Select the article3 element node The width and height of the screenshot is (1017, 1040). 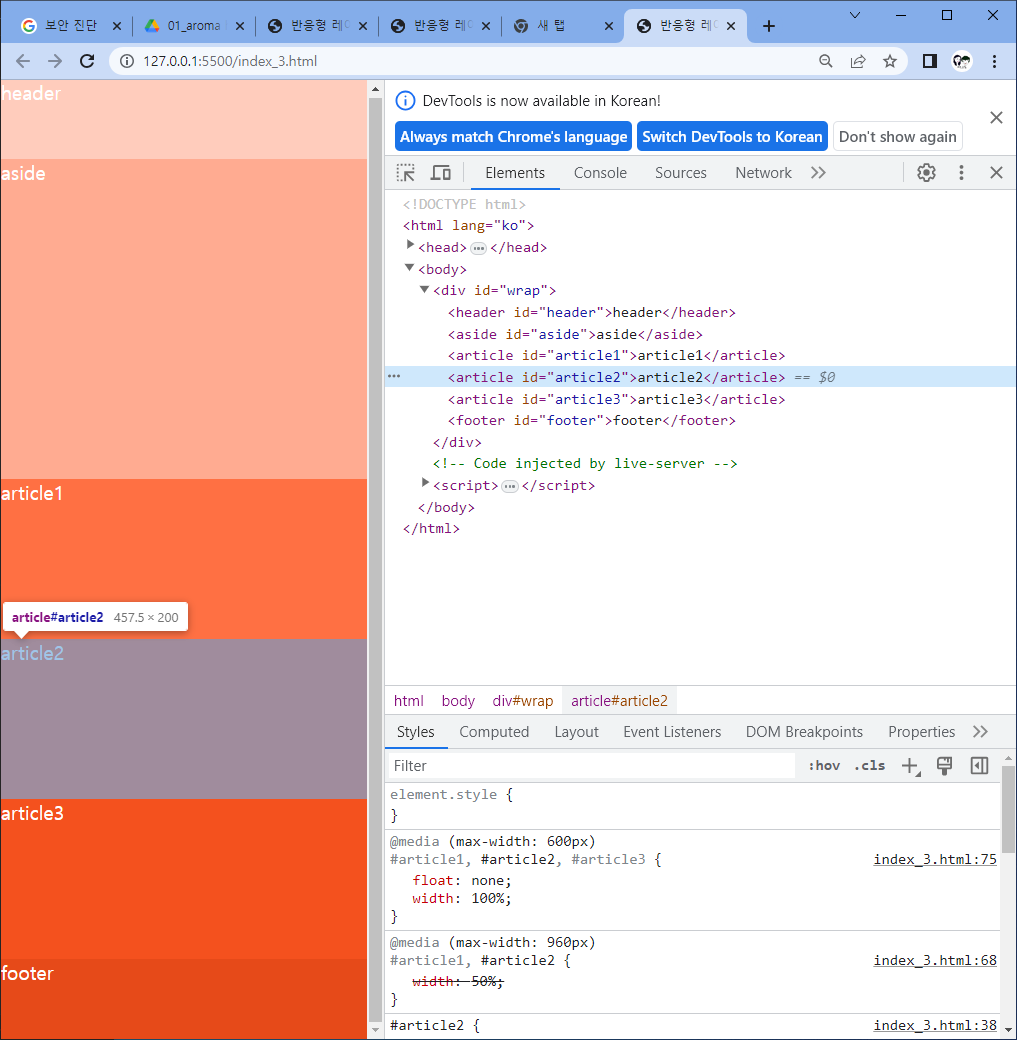click(x=616, y=399)
